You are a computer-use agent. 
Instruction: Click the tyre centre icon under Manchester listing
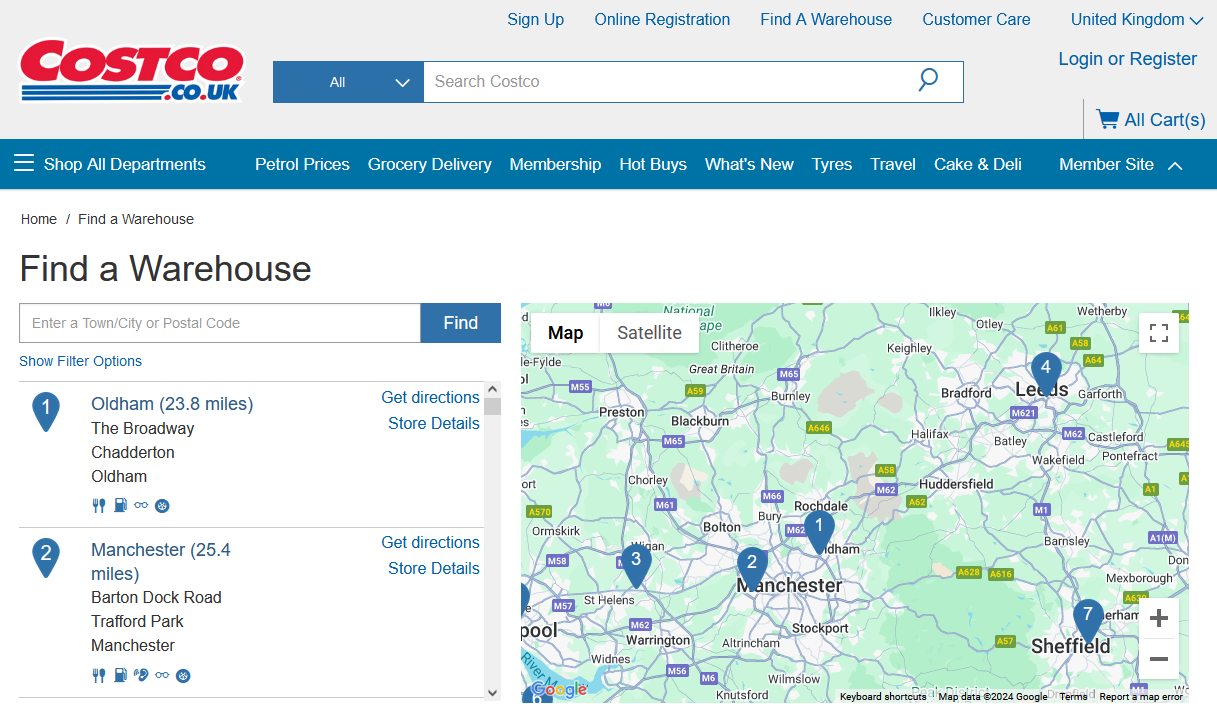183,675
